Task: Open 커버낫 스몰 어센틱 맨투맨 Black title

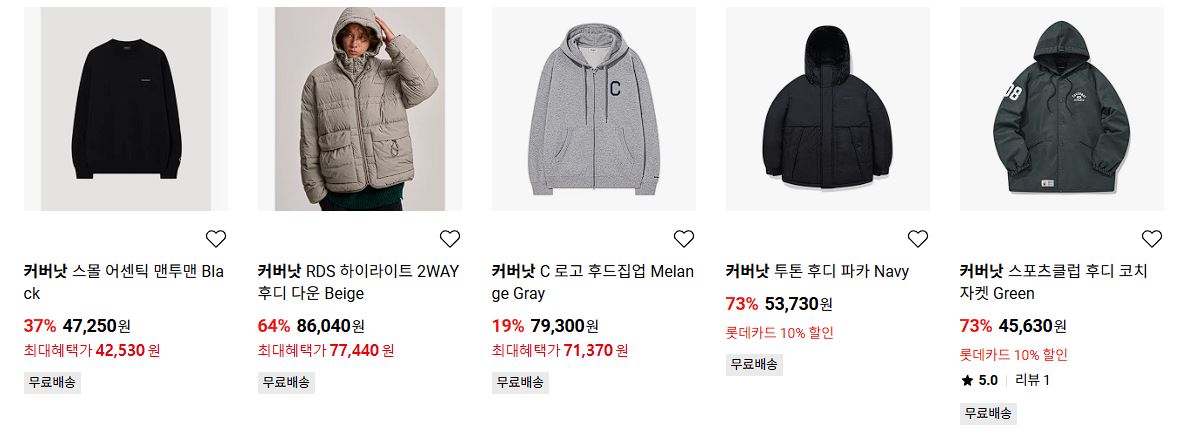Action: tap(124, 282)
